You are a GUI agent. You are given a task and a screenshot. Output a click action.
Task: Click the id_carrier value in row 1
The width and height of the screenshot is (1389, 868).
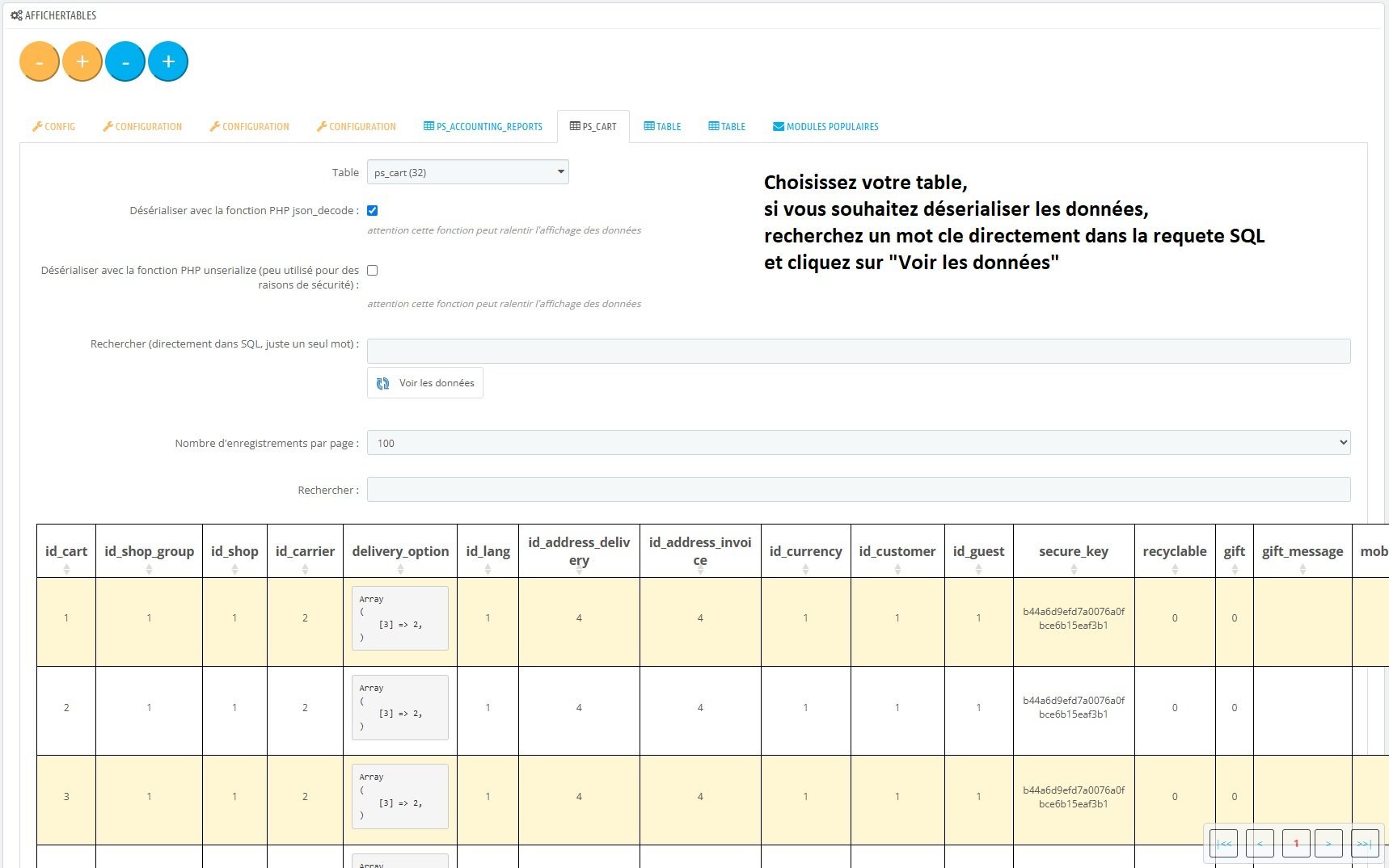[x=305, y=618]
